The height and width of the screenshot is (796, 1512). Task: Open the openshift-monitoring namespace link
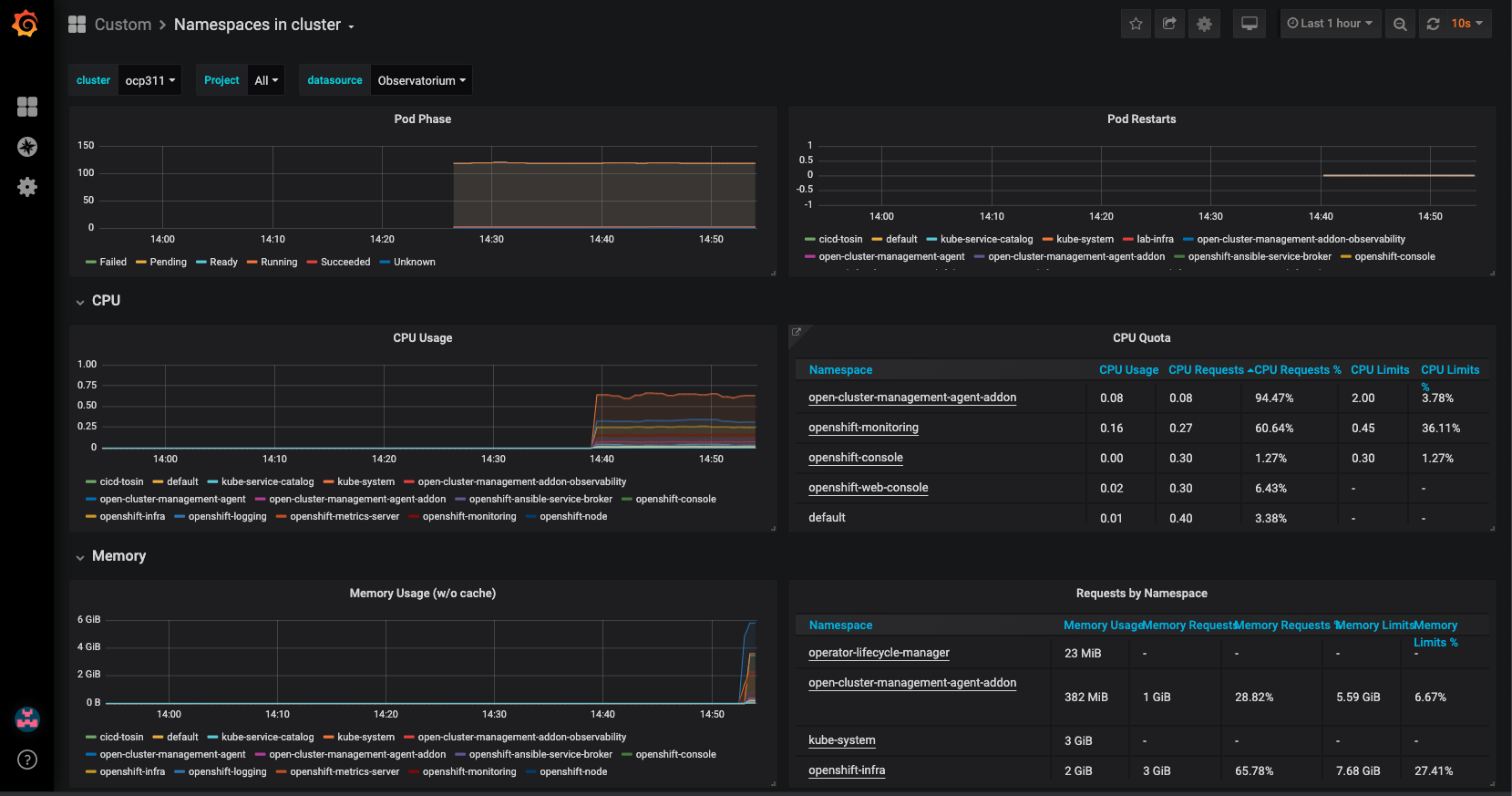[x=863, y=428]
